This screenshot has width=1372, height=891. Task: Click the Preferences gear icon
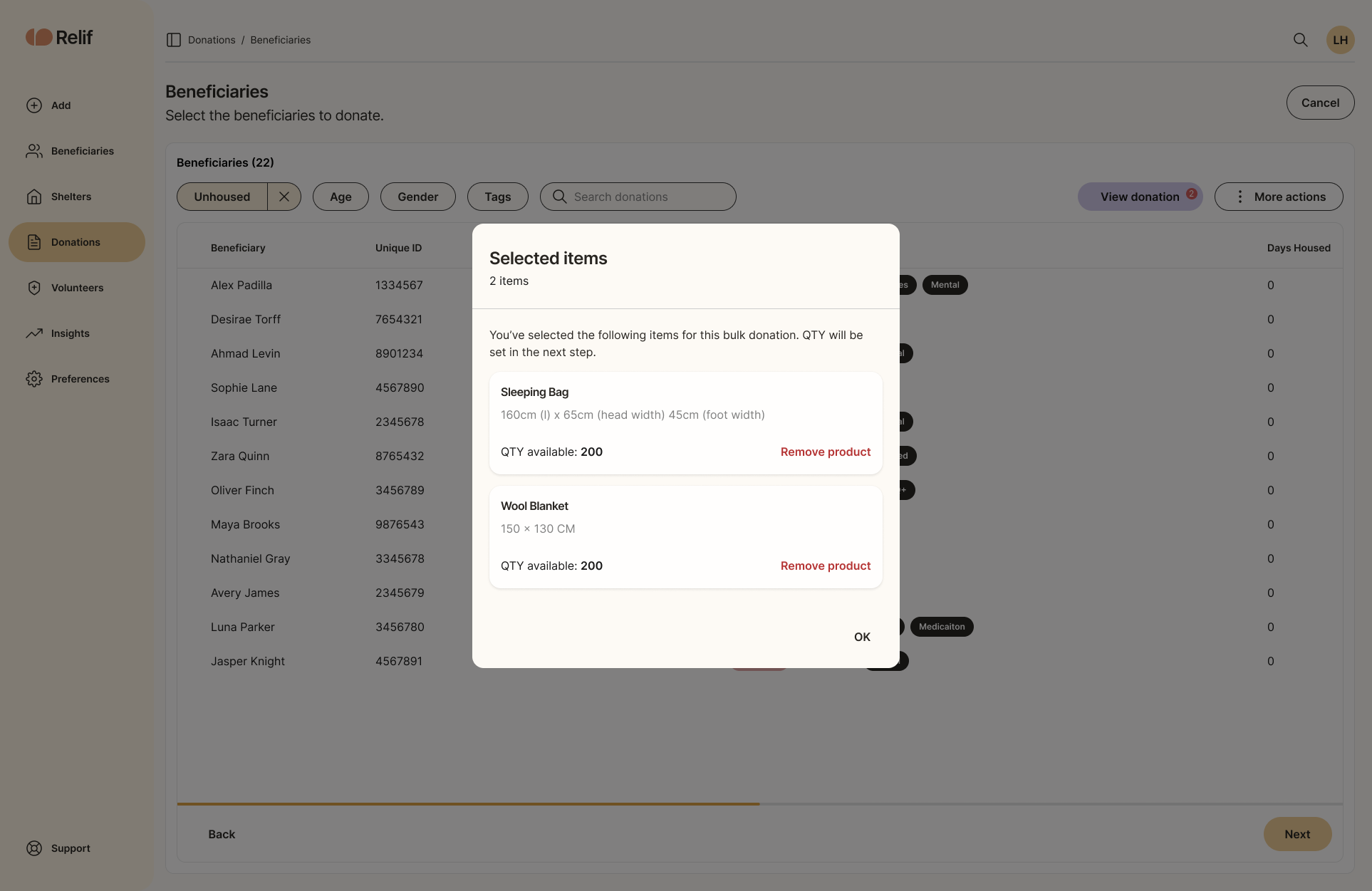pyautogui.click(x=34, y=379)
